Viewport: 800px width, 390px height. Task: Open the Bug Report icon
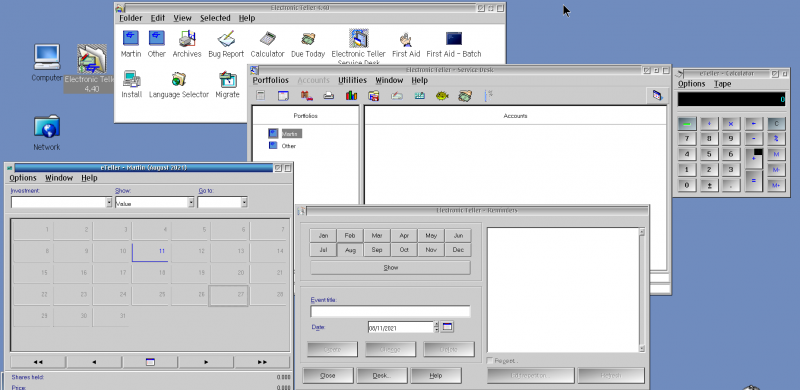click(226, 44)
